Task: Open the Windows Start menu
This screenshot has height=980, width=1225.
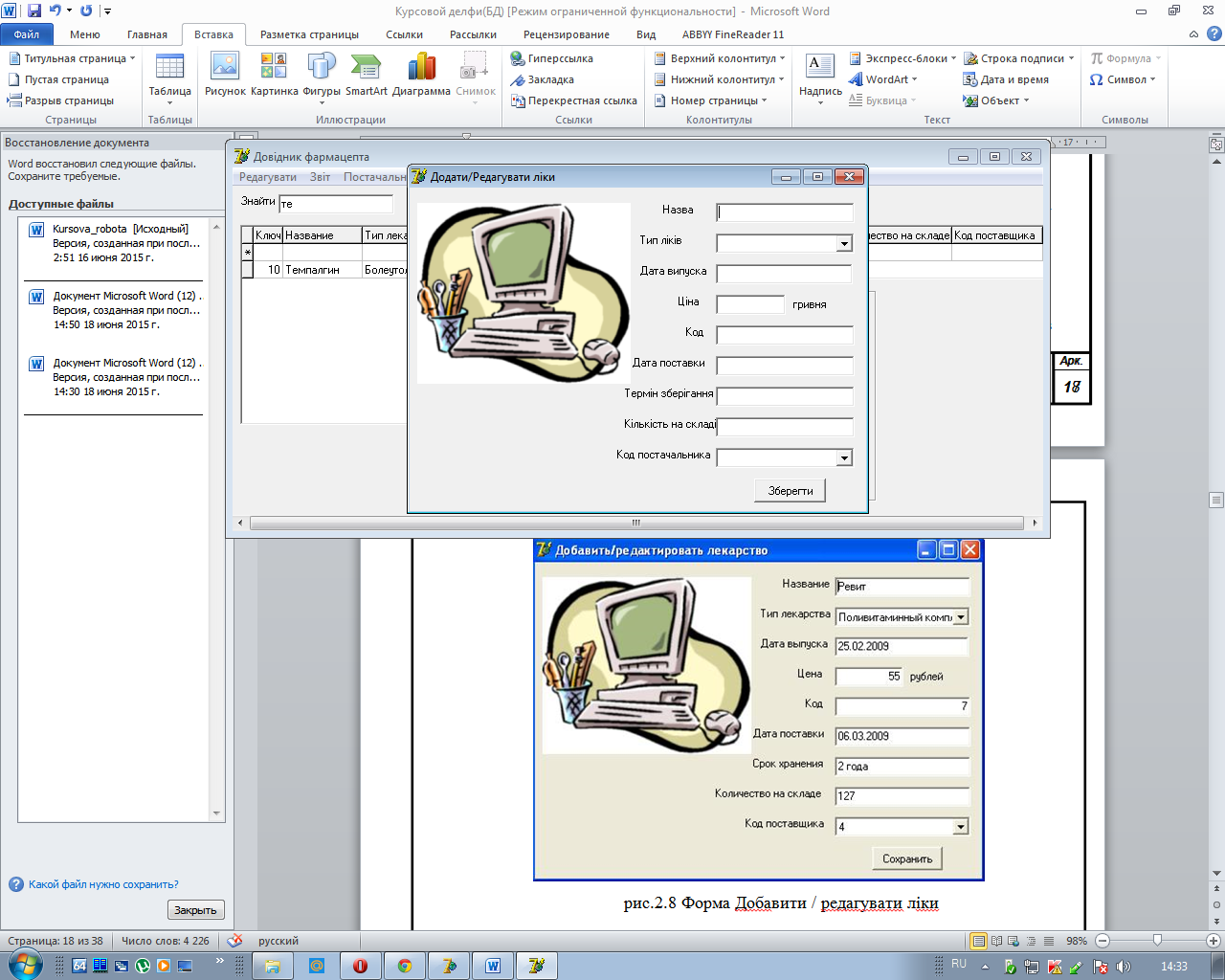Action: tap(24, 965)
